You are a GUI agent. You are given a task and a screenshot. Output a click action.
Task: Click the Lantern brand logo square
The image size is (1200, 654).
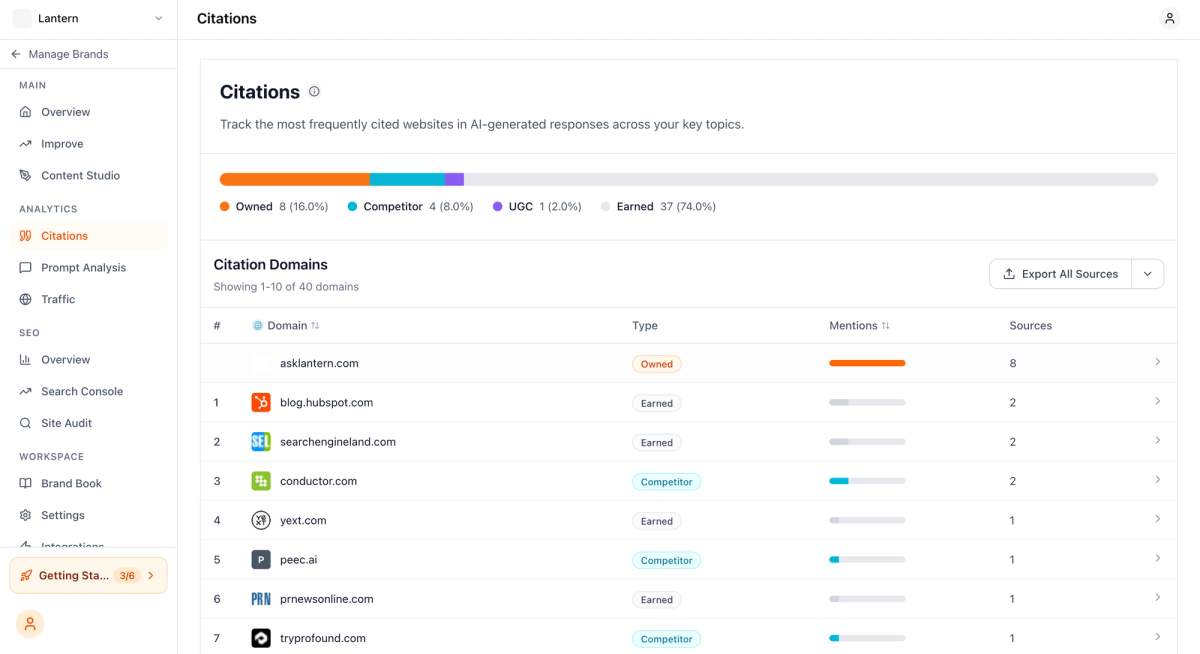[22, 18]
